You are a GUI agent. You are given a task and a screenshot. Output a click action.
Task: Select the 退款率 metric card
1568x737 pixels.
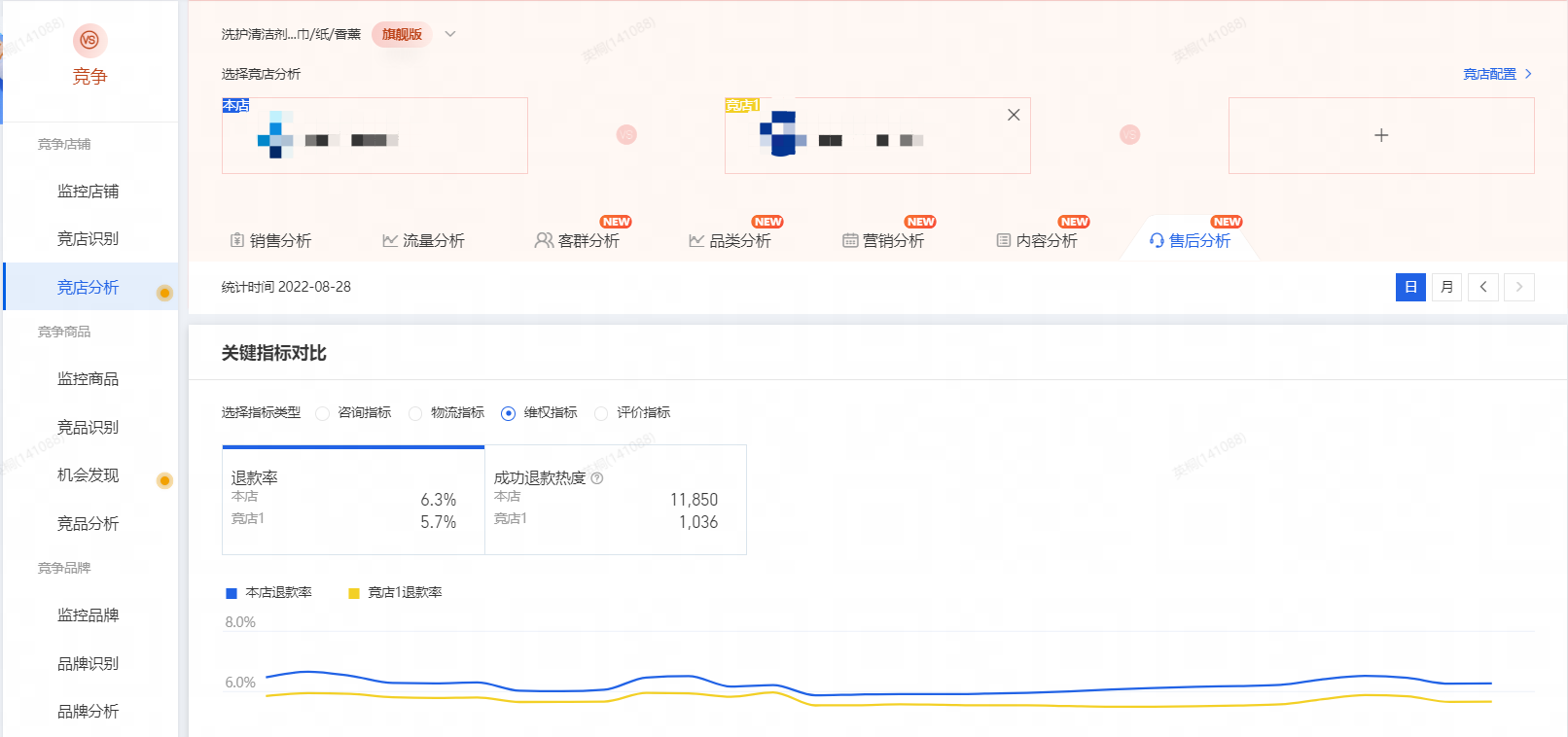coord(353,500)
